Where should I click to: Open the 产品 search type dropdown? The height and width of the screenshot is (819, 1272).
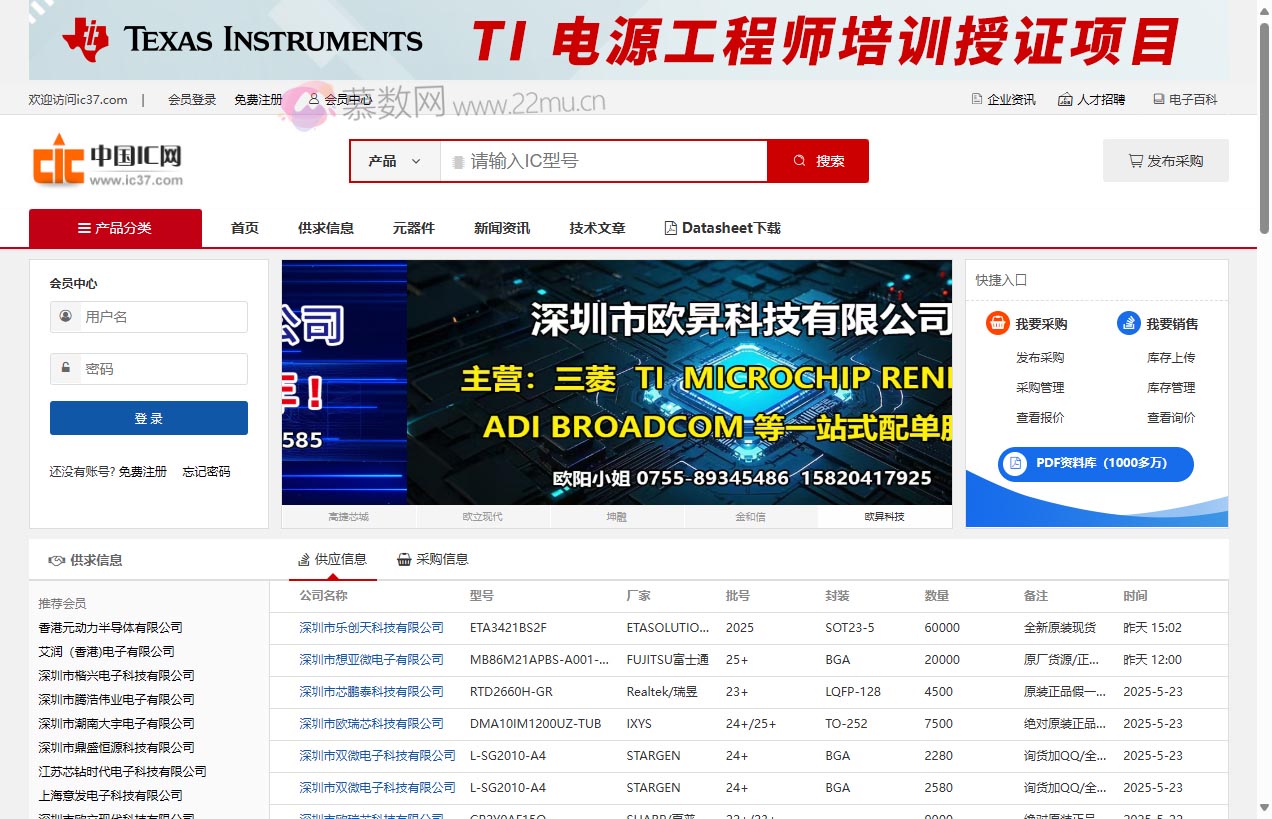(x=395, y=161)
